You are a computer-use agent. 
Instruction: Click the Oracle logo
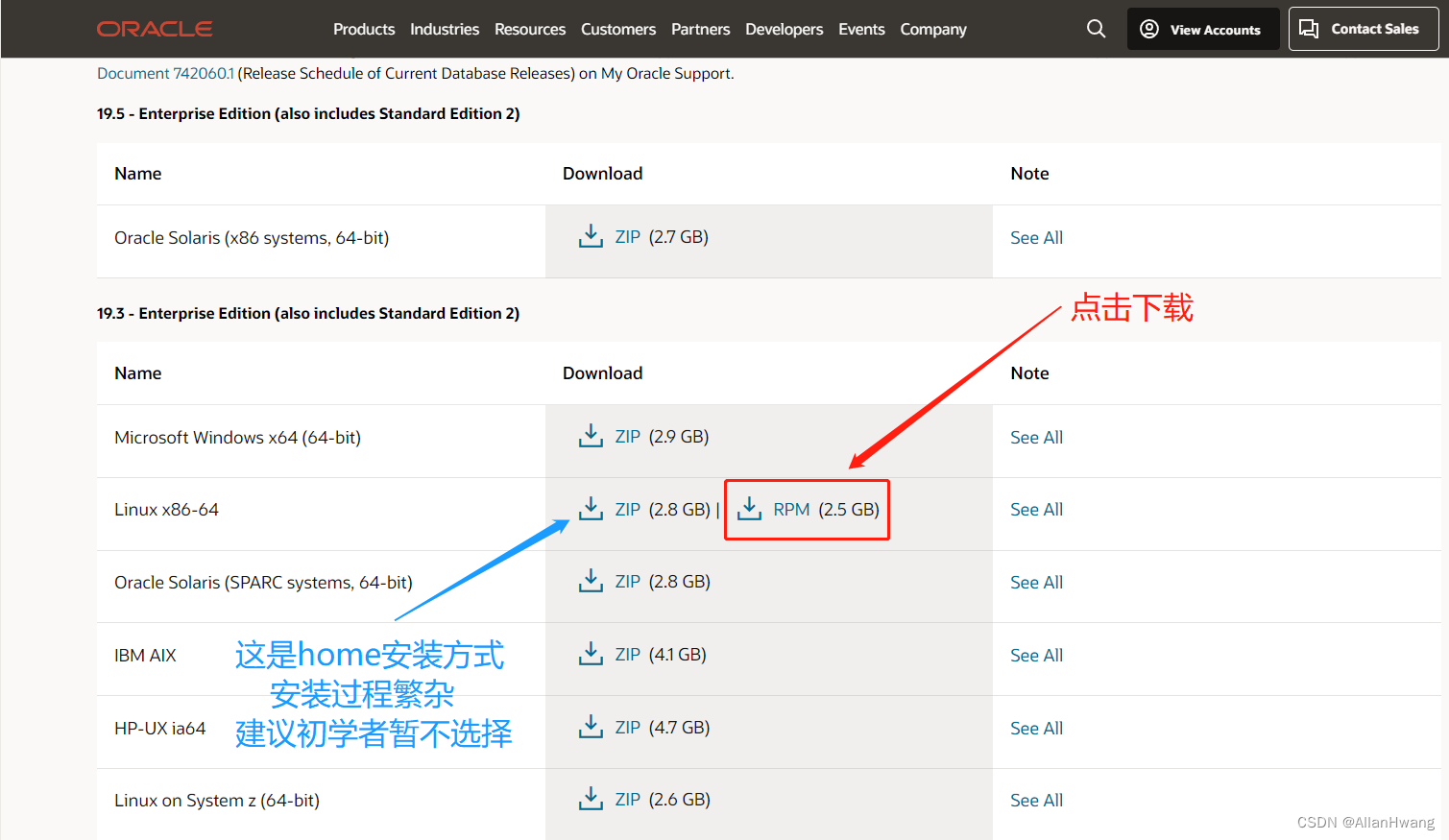point(155,29)
